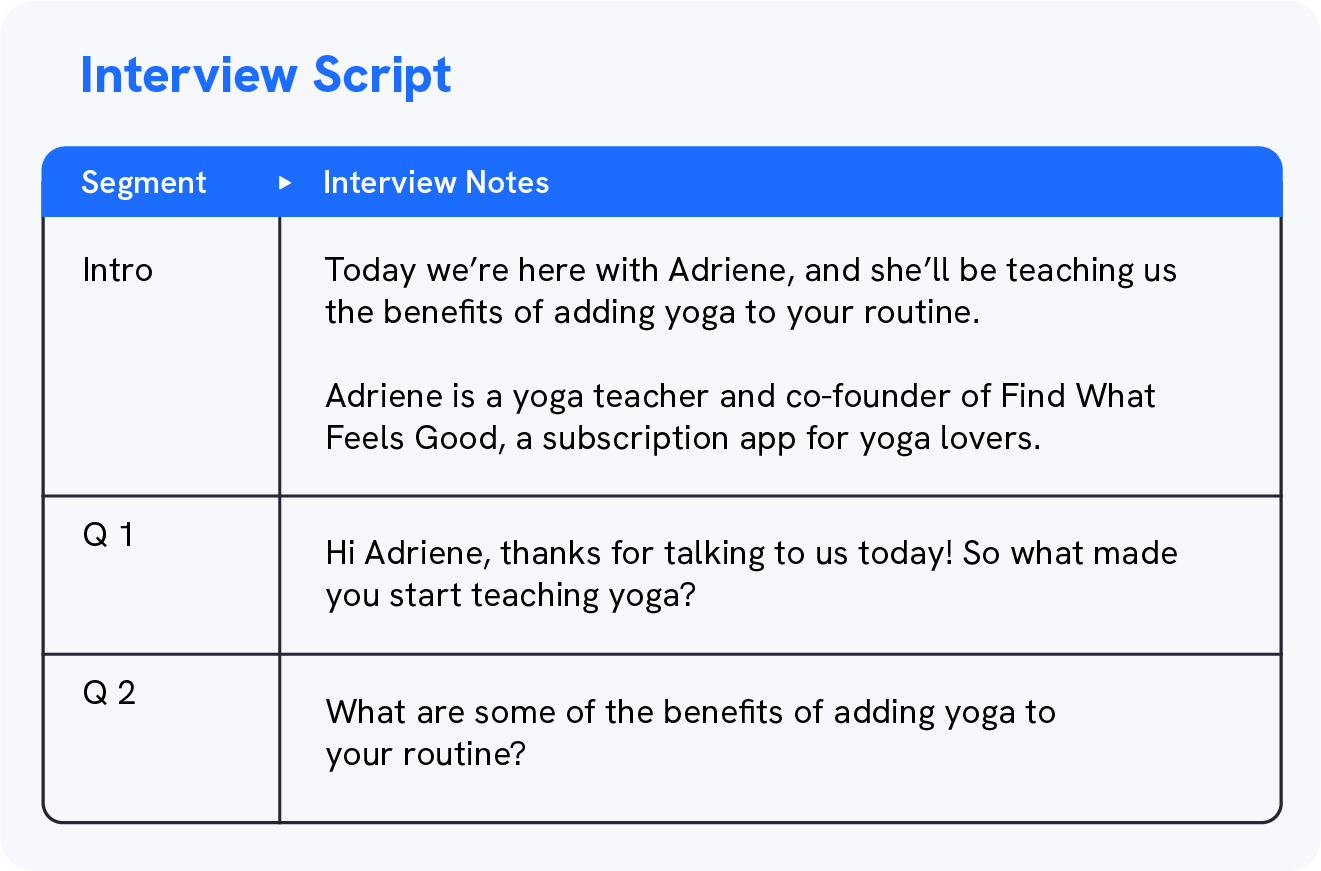Click the words 'Hi Adriene' in Q 1
The image size is (1321, 871).
pyautogui.click(x=406, y=553)
